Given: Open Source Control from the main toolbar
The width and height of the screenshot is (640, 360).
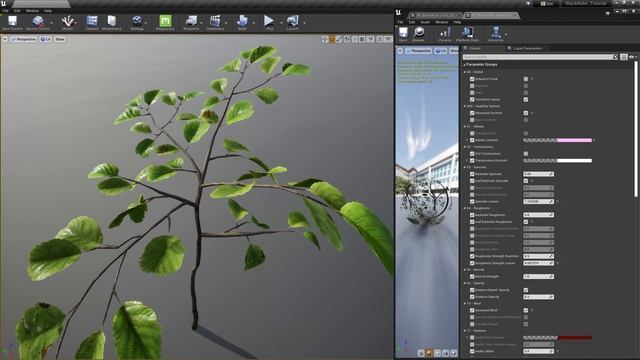Looking at the screenshot, I should click(38, 22).
